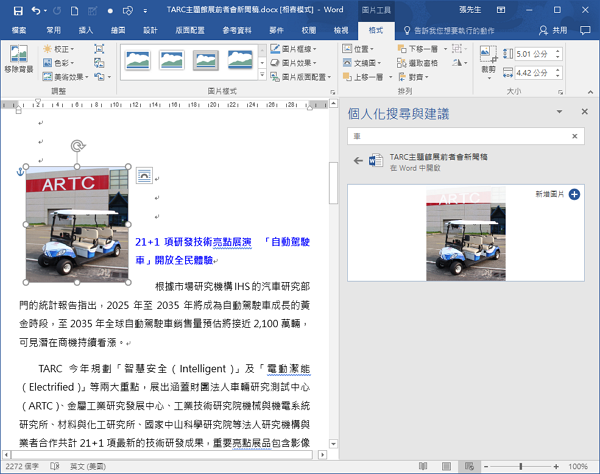Open Picture Effects (圖片效果) dropdown
The image size is (600, 474).
pyautogui.click(x=293, y=63)
